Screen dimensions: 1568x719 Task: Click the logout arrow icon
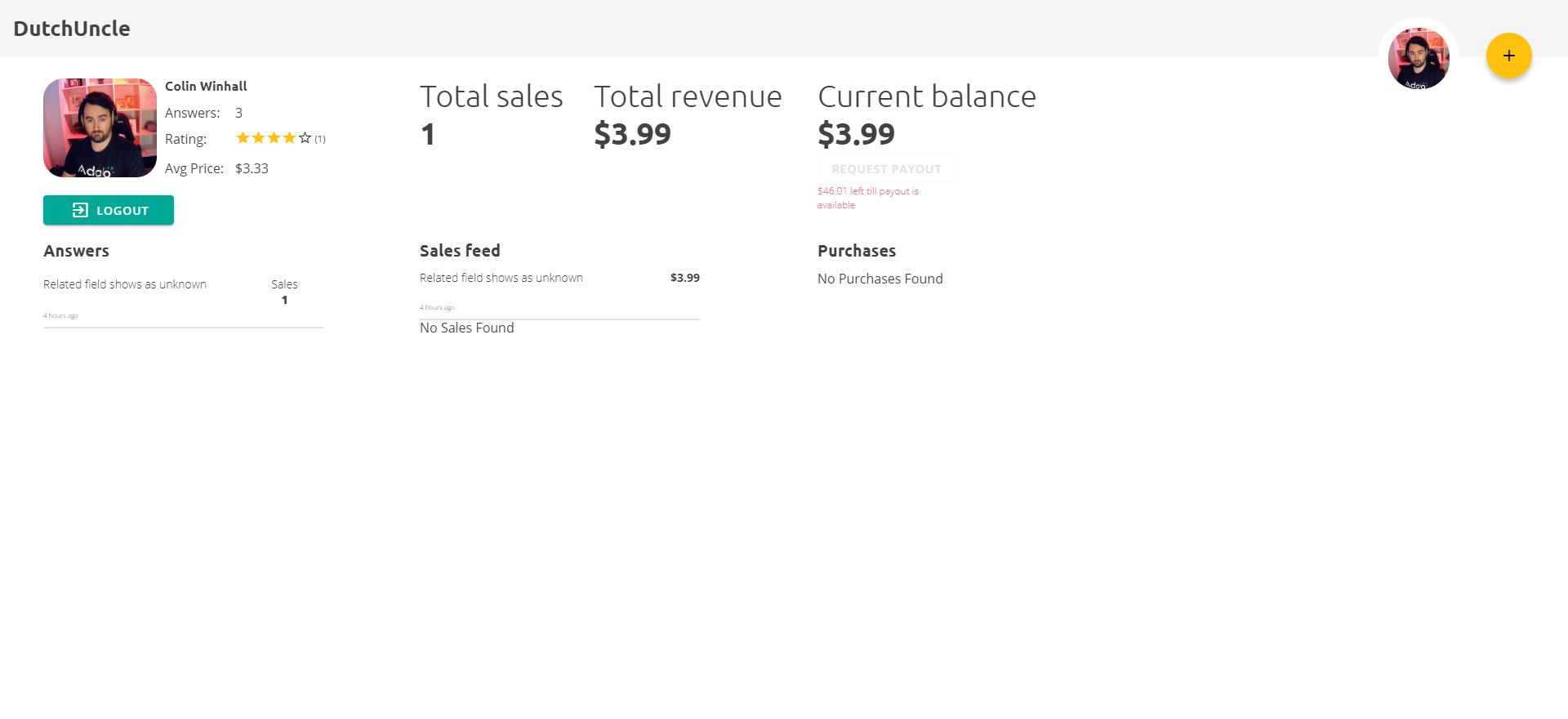tap(80, 210)
